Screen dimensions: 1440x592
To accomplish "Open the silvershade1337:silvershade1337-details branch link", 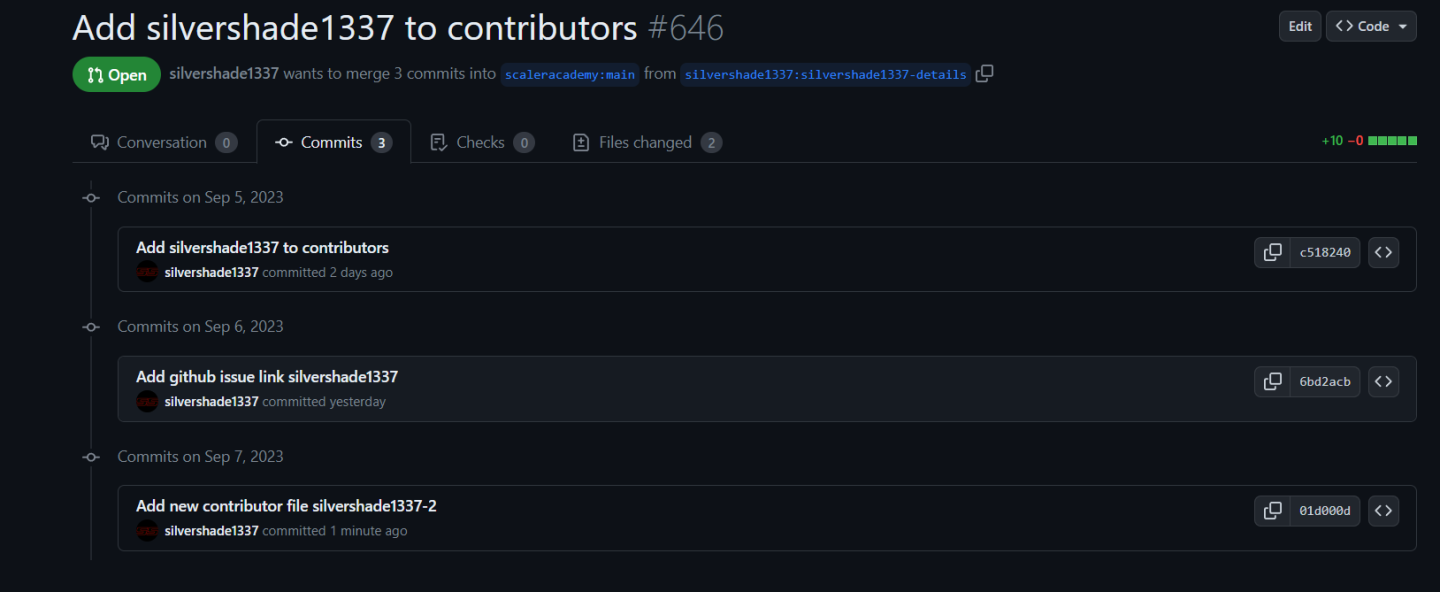I will [825, 74].
